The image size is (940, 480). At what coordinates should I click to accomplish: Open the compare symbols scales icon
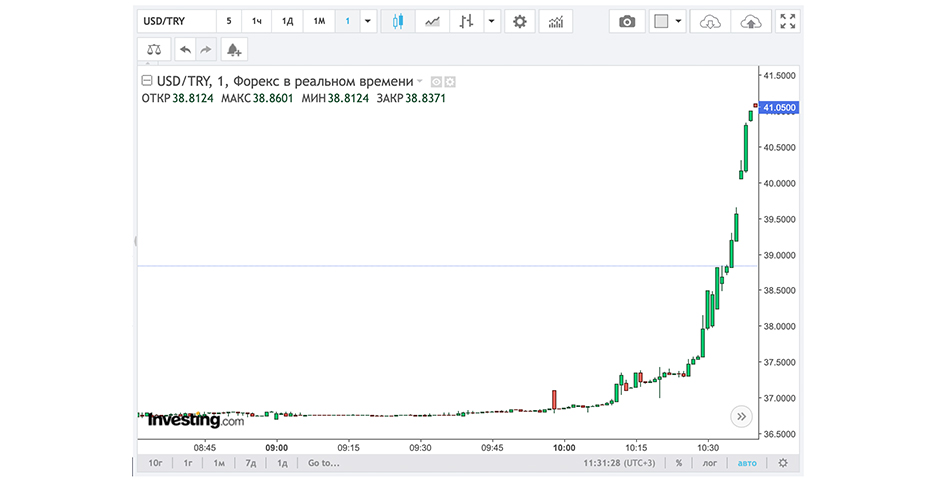tap(154, 50)
